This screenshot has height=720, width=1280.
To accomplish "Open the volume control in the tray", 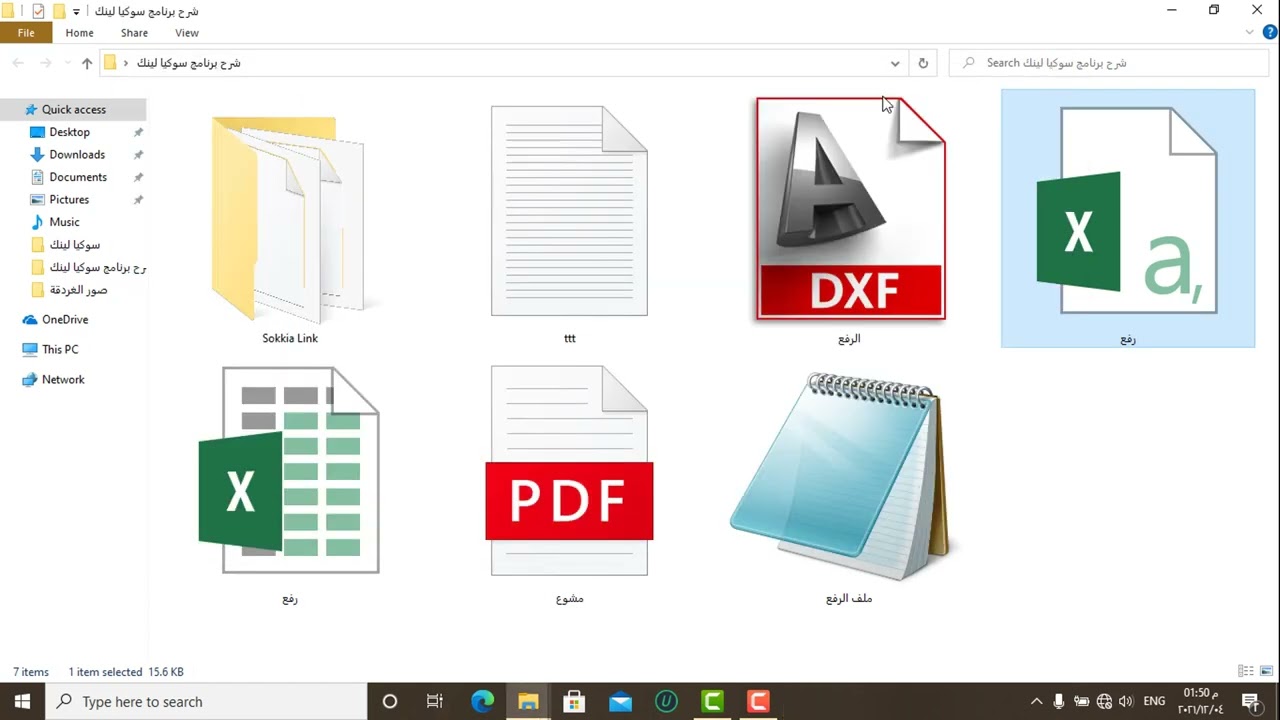I will coord(1126,702).
